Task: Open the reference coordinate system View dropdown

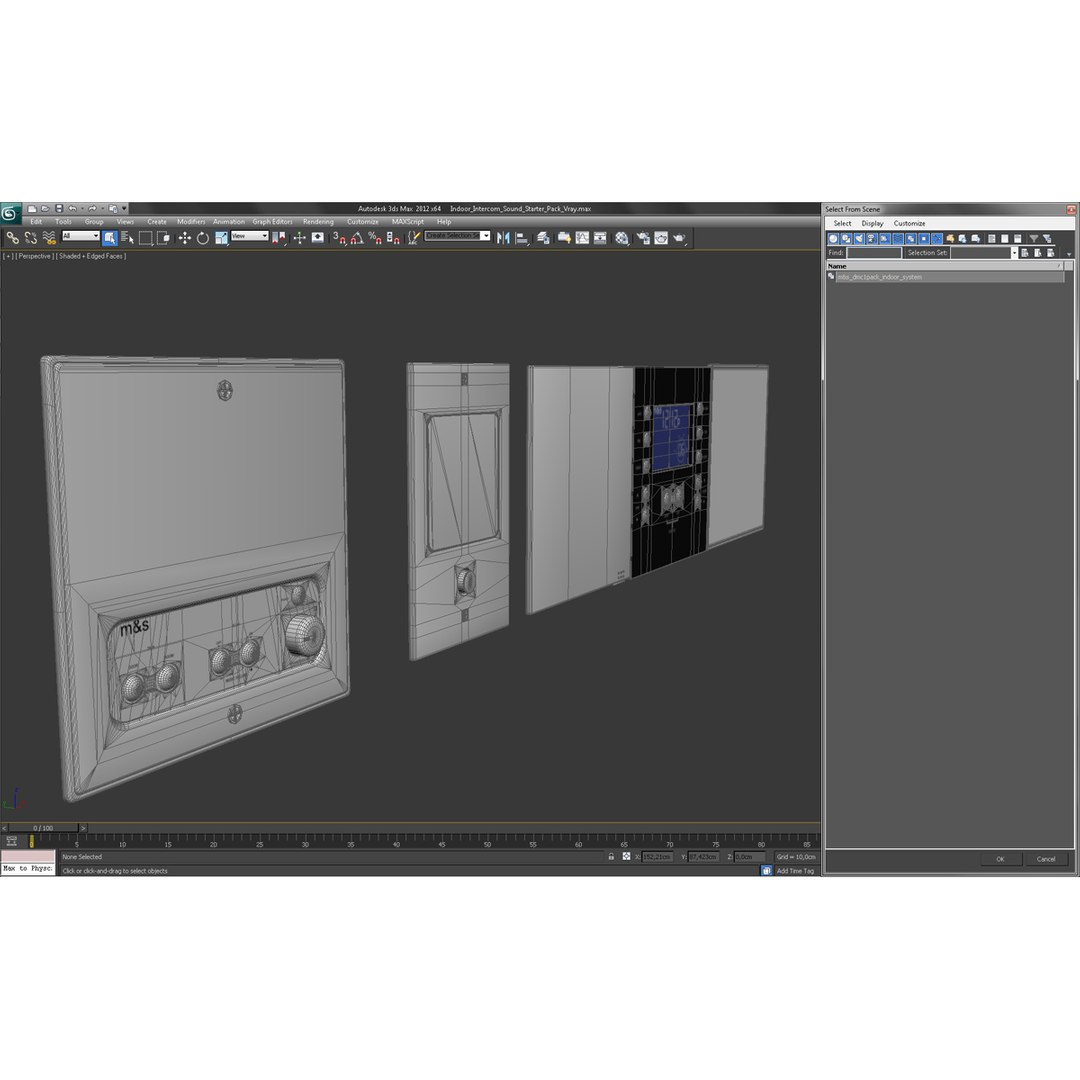Action: click(x=249, y=236)
